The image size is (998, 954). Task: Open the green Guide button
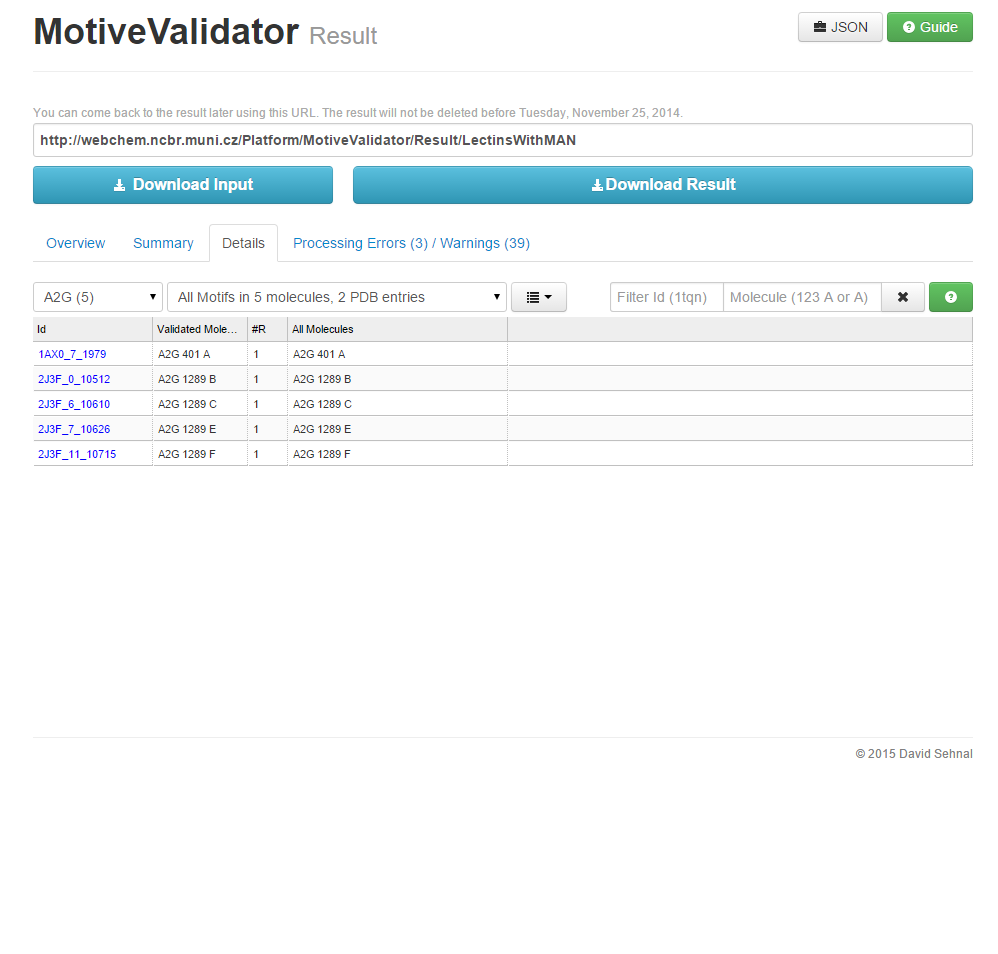click(930, 27)
